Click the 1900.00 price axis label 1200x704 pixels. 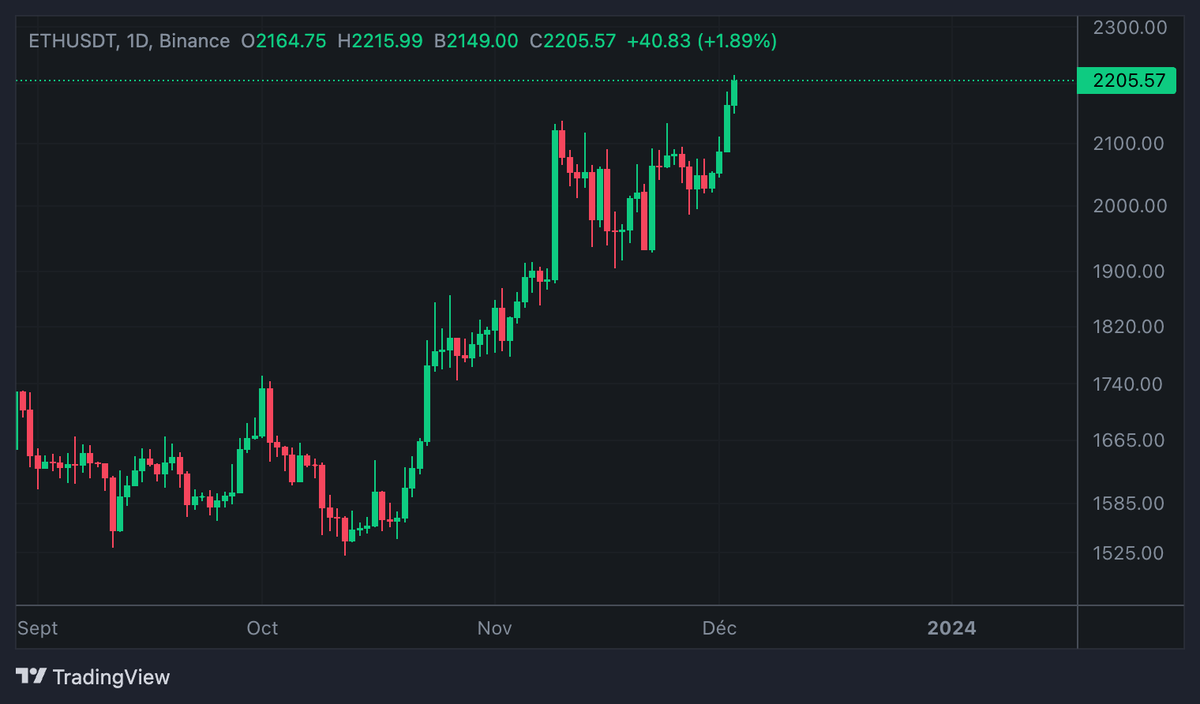pyautogui.click(x=1130, y=271)
